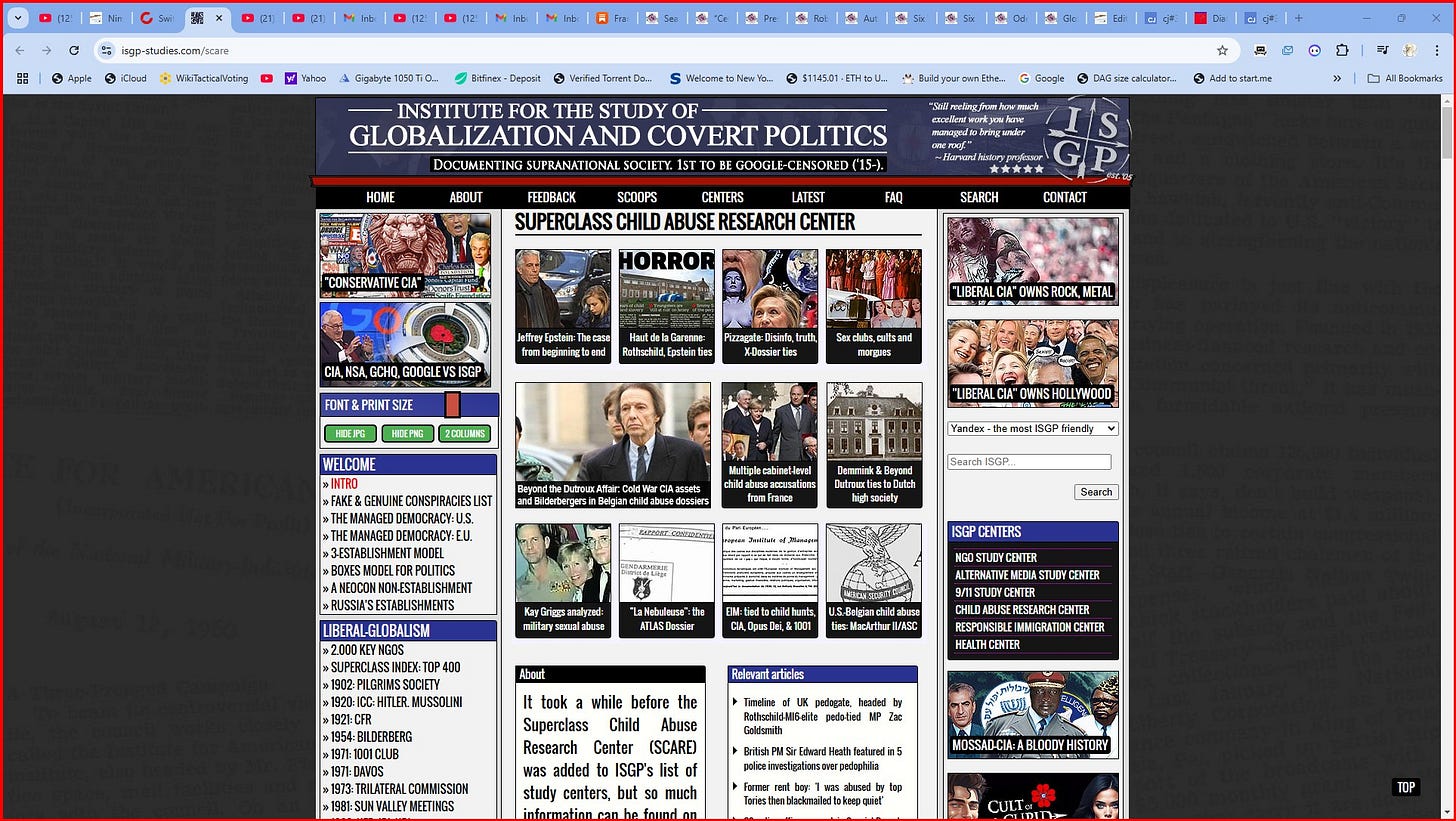Open the 'Conservative CIA' sidebar banner
Screen dimensions: 1456x821
(x=405, y=256)
